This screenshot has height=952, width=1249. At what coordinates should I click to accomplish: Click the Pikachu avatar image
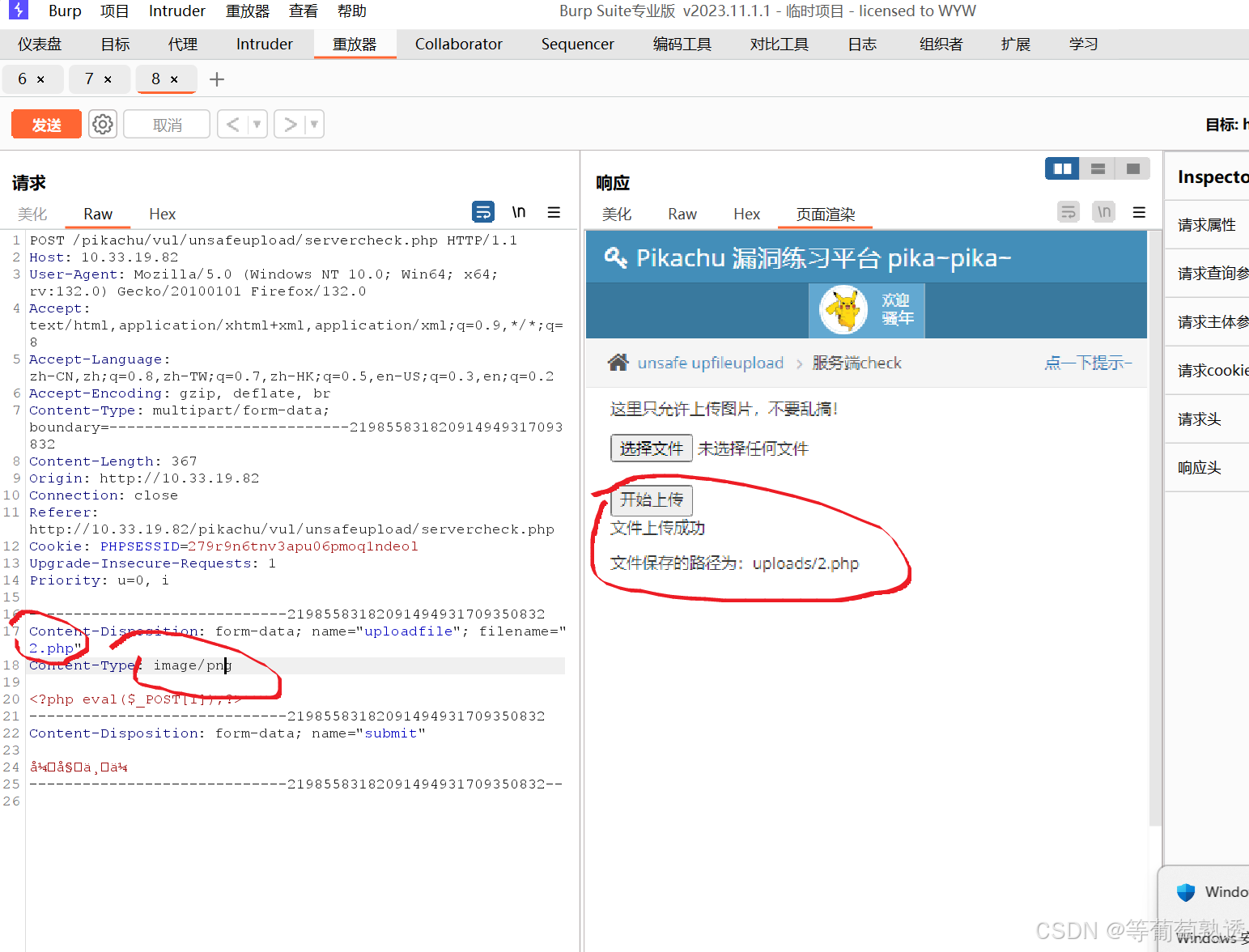(x=843, y=311)
